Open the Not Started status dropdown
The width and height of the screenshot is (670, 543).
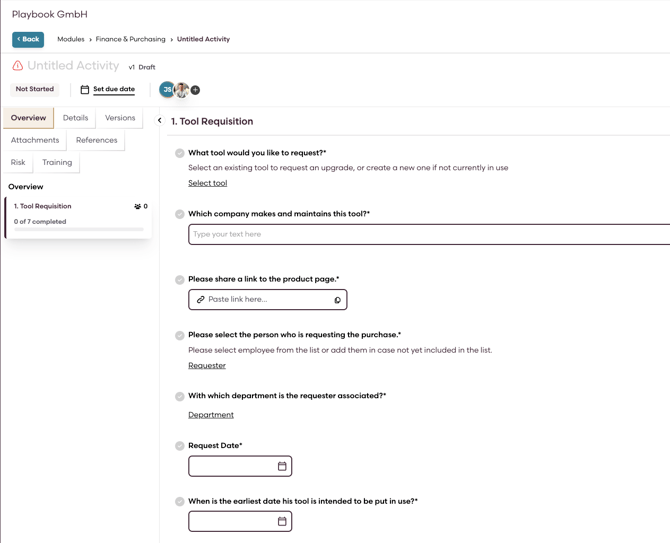tap(35, 89)
